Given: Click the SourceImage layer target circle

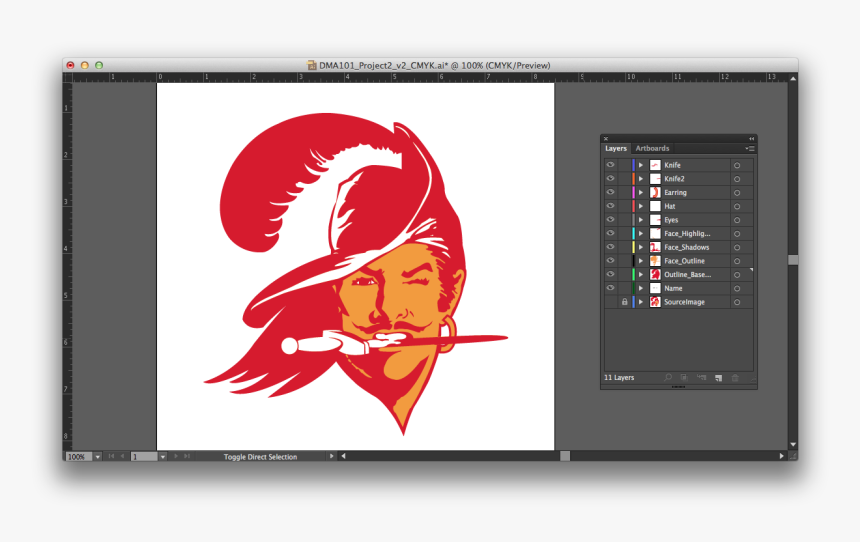Looking at the screenshot, I should tap(737, 302).
